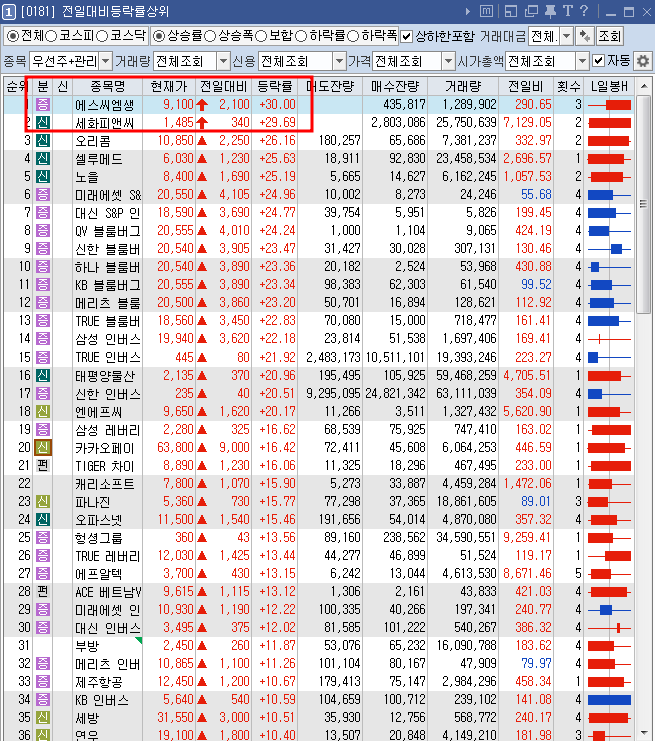Click the daily candle chart for 삼성 인버스
This screenshot has width=655, height=741.
[609, 339]
